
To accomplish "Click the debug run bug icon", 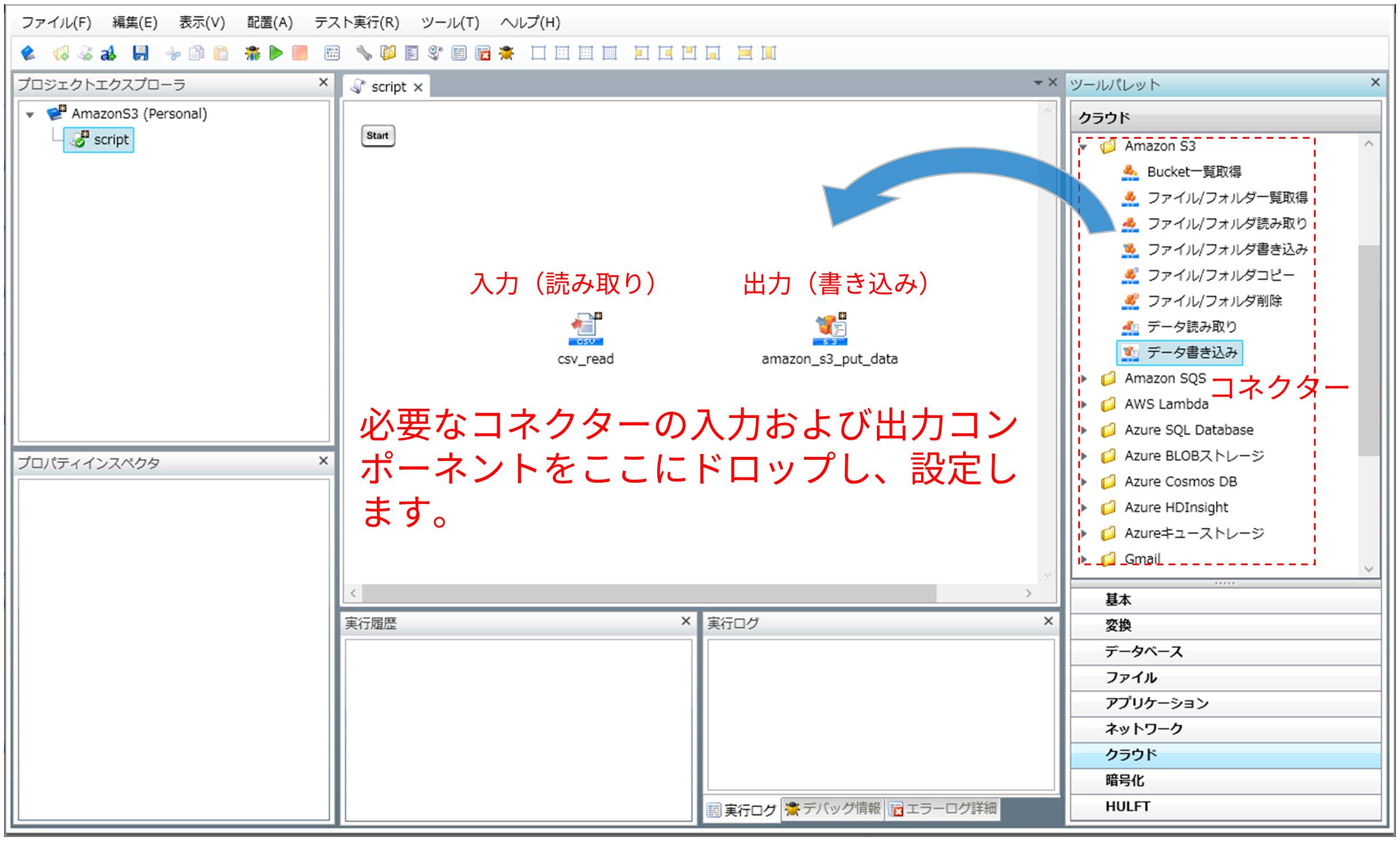I will pyautogui.click(x=252, y=53).
